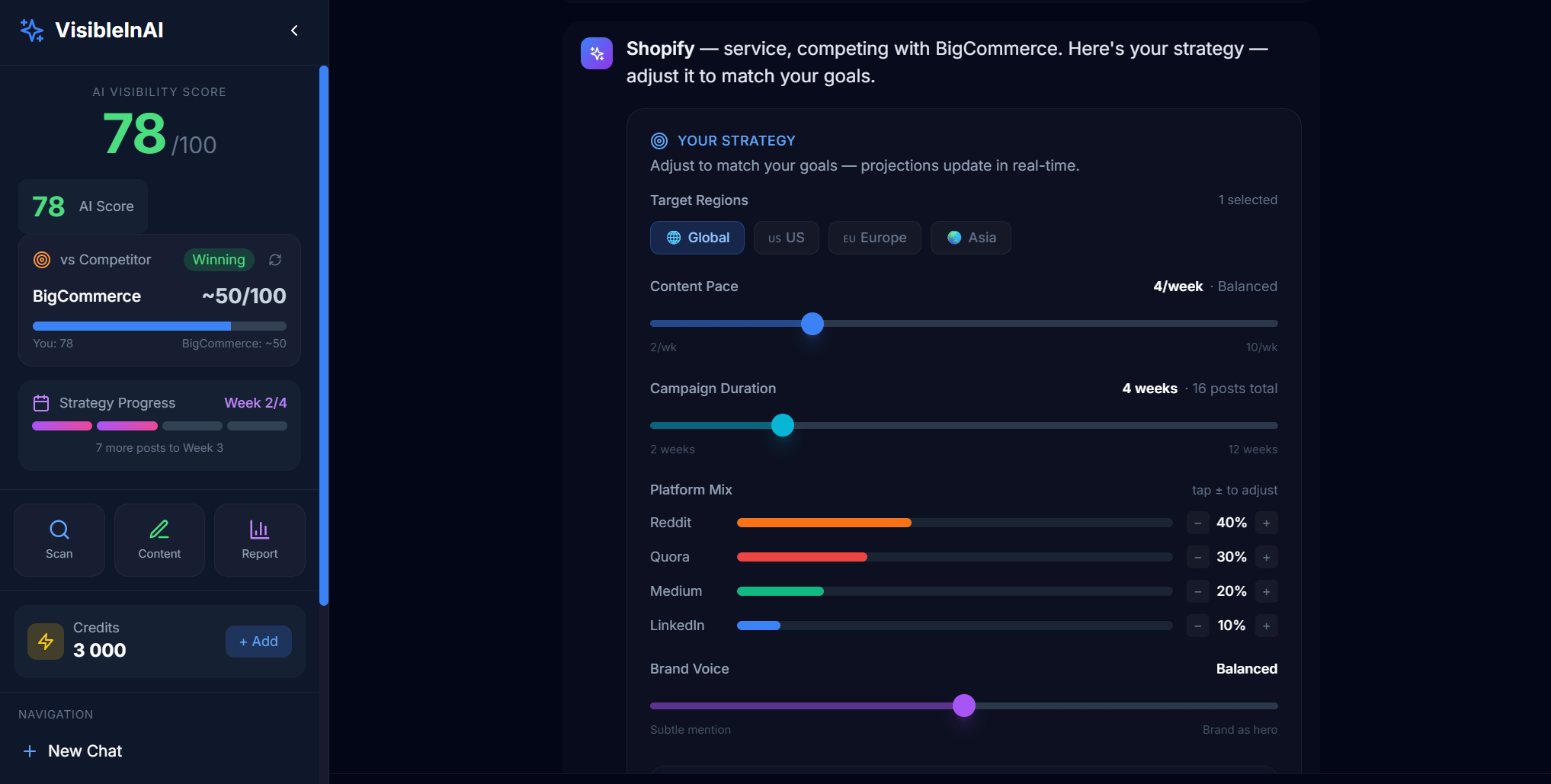Click the assistant avatar sparkle icon
This screenshot has width=1551, height=784.
[597, 53]
